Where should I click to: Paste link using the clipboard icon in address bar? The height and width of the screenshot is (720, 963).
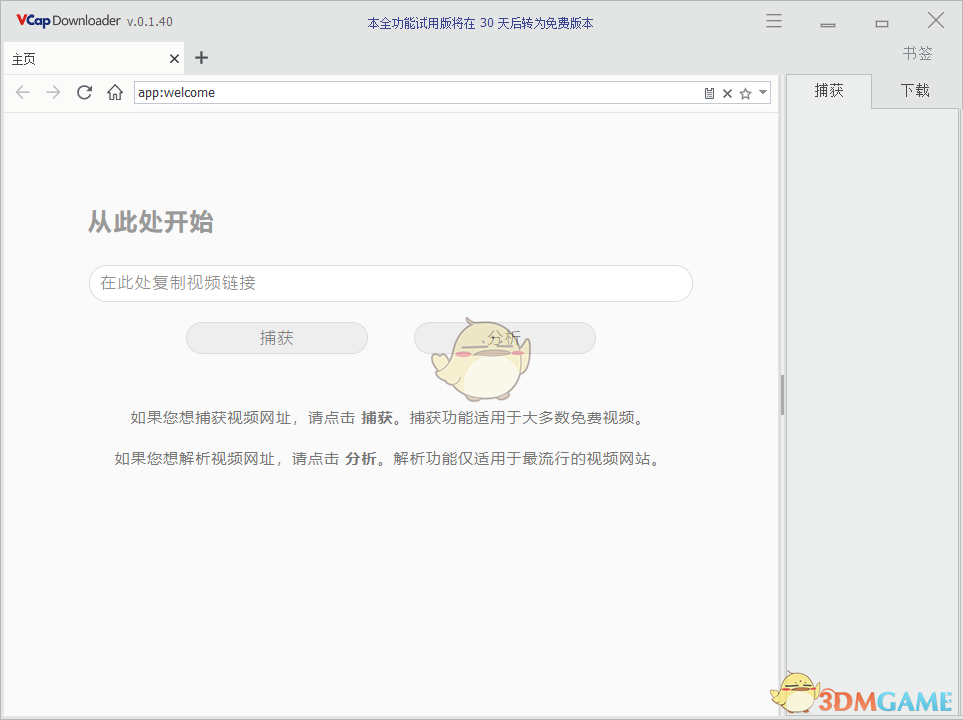pos(709,92)
